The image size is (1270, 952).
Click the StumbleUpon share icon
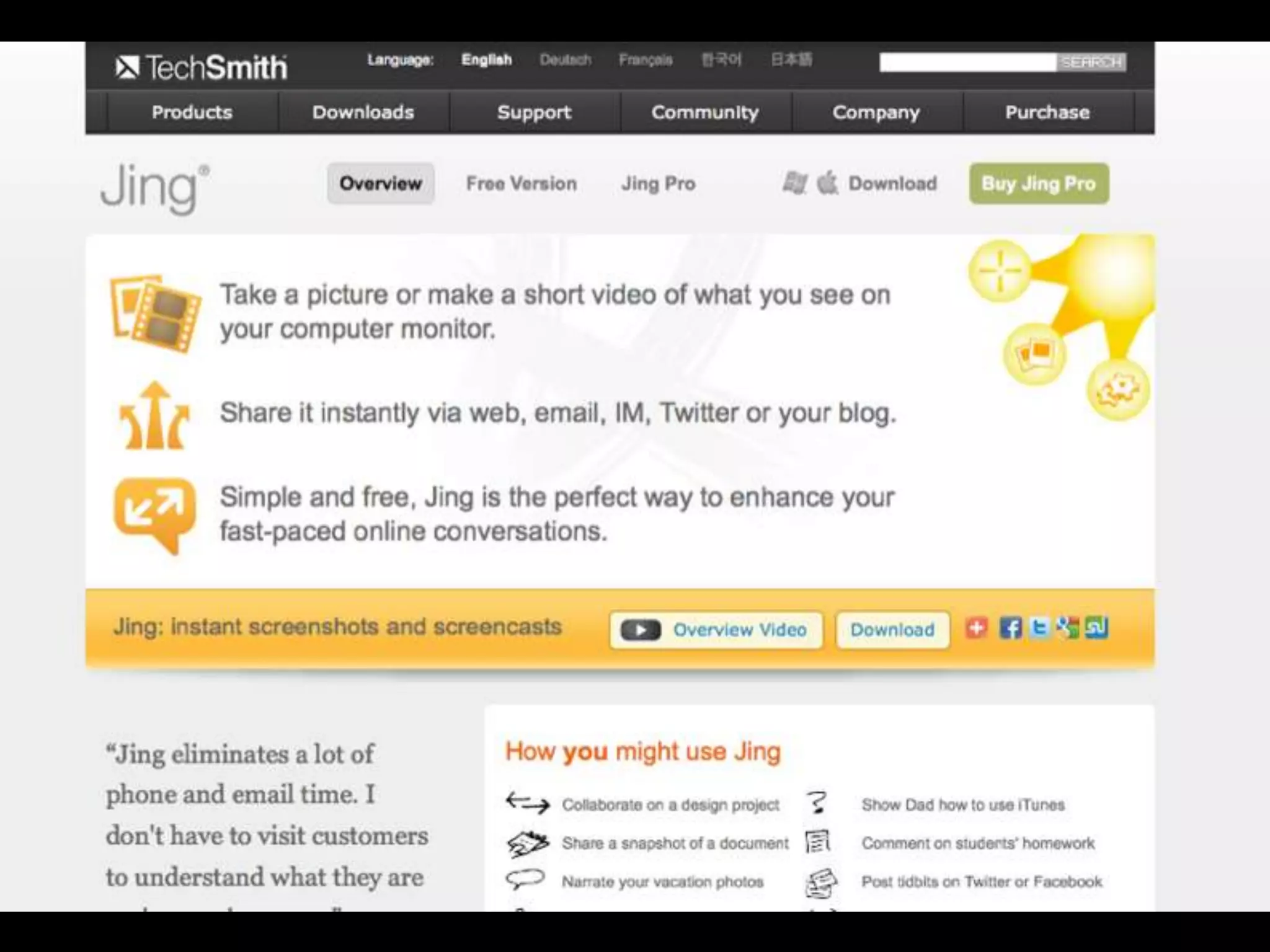[x=1096, y=628]
